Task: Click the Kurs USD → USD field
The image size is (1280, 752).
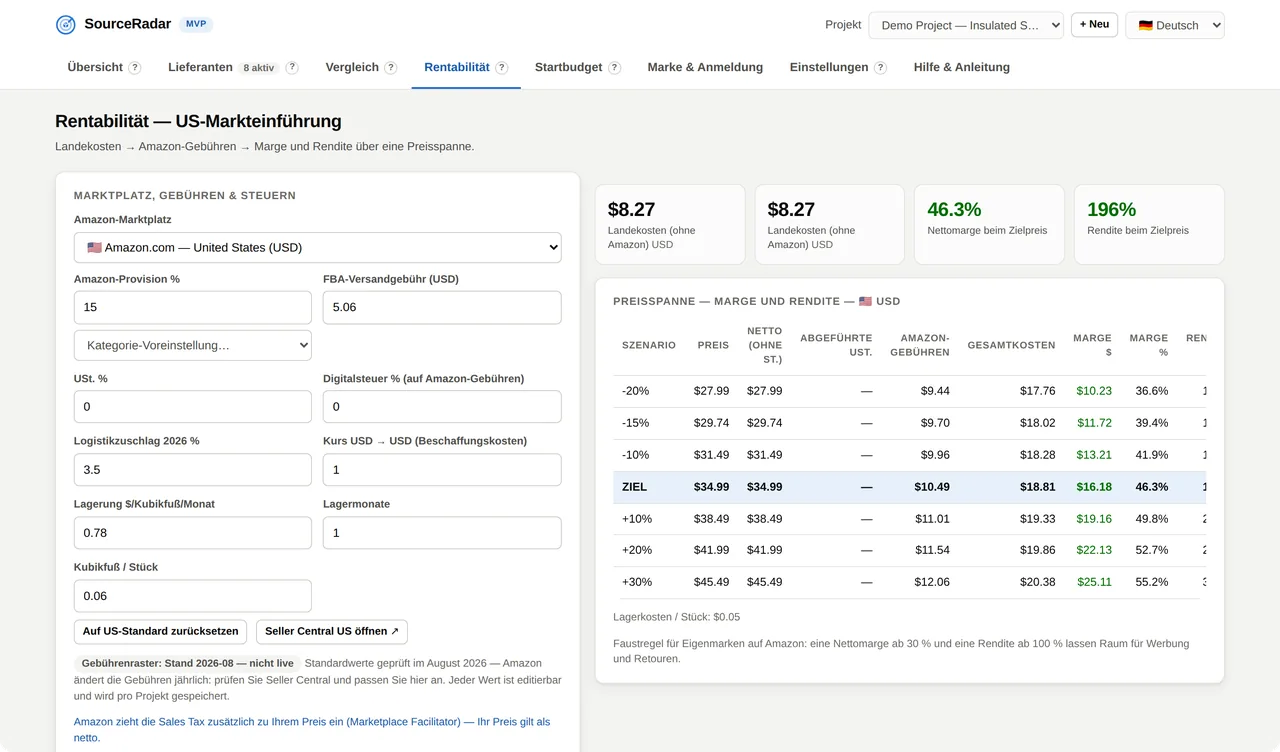Action: pyautogui.click(x=442, y=469)
